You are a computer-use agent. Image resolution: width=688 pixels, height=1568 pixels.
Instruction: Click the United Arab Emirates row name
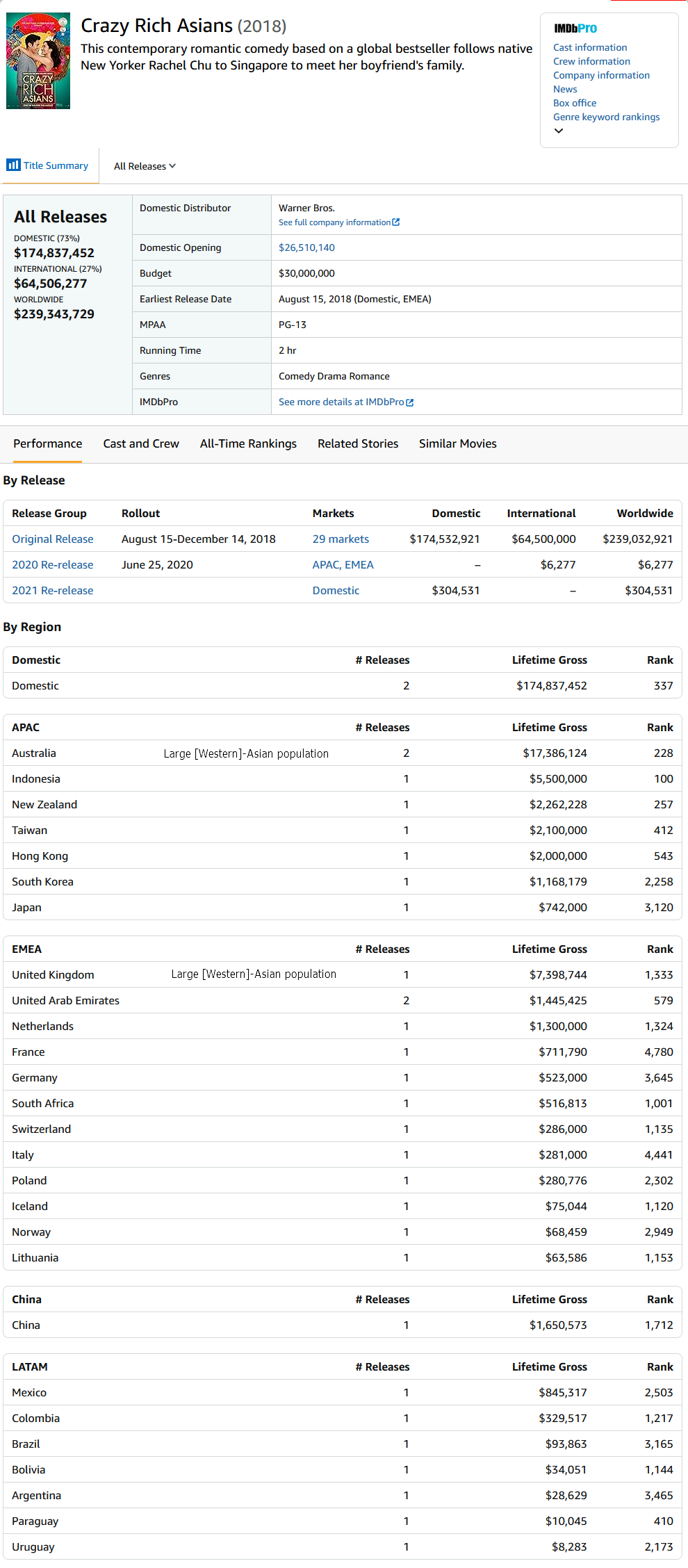65,1000
